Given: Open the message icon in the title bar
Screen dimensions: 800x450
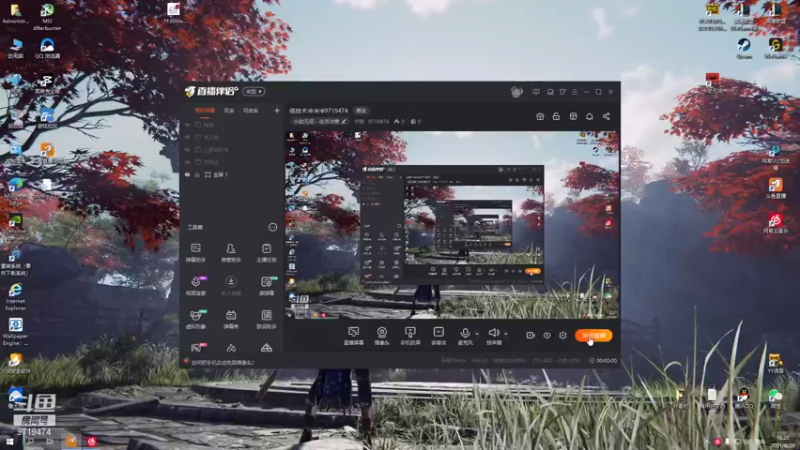Looking at the screenshot, I should (536, 92).
